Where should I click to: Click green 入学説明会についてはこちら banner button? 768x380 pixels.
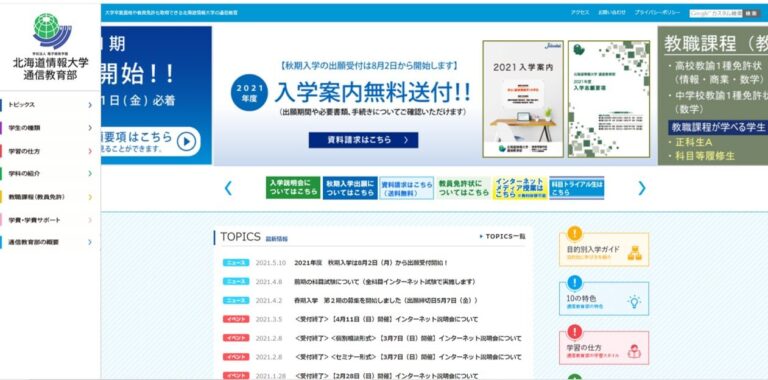(293, 188)
